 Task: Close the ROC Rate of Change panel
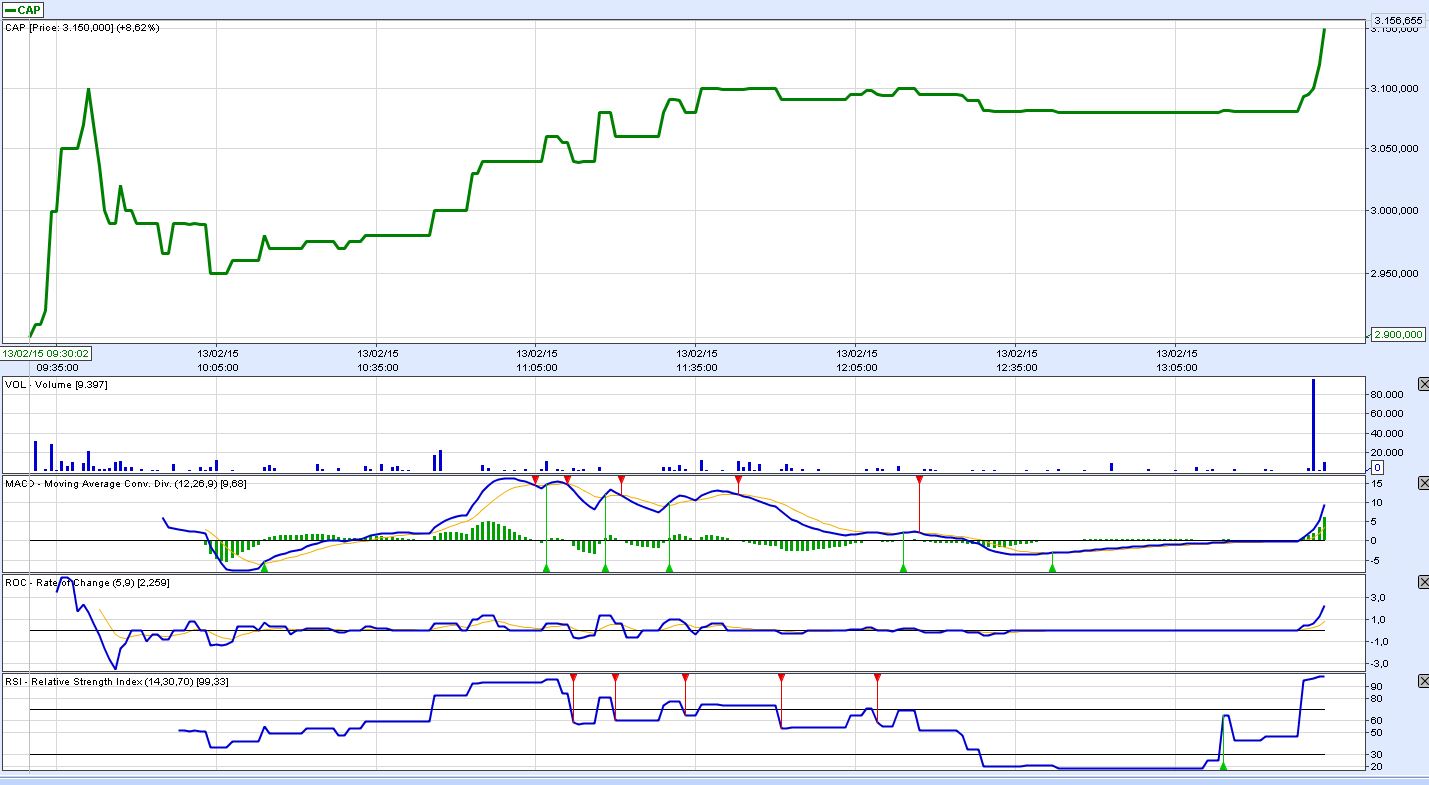click(1423, 582)
